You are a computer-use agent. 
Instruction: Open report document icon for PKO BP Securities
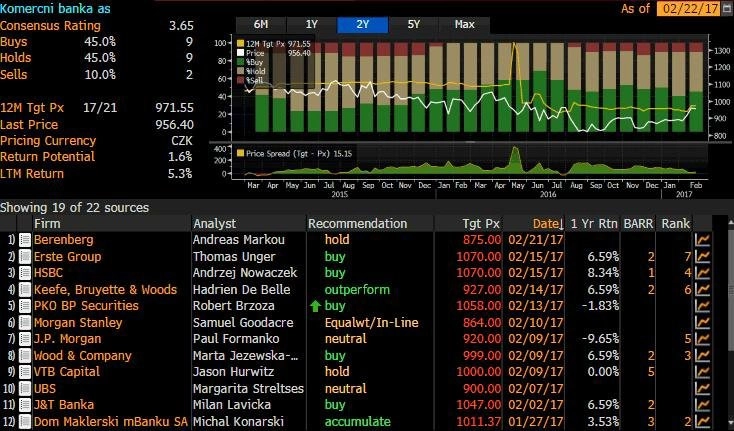click(25, 306)
